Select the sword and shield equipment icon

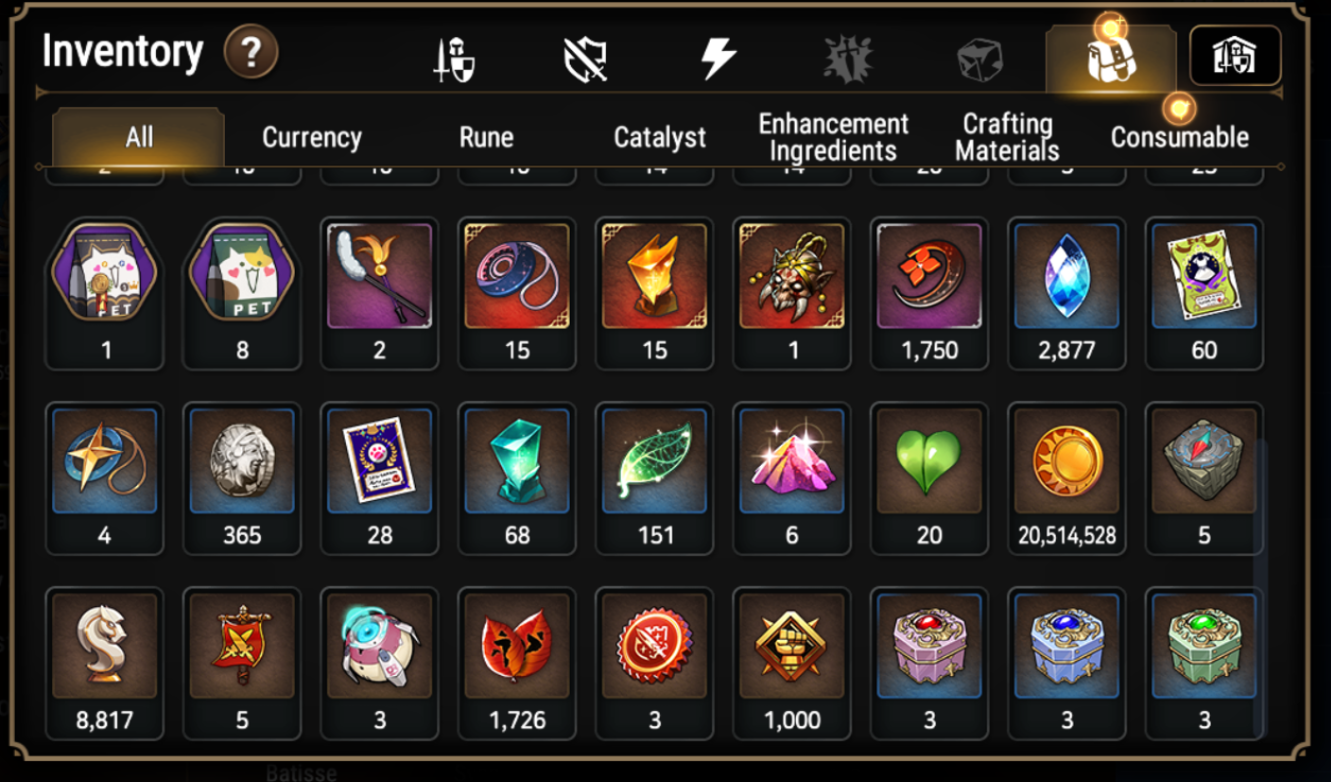click(453, 60)
